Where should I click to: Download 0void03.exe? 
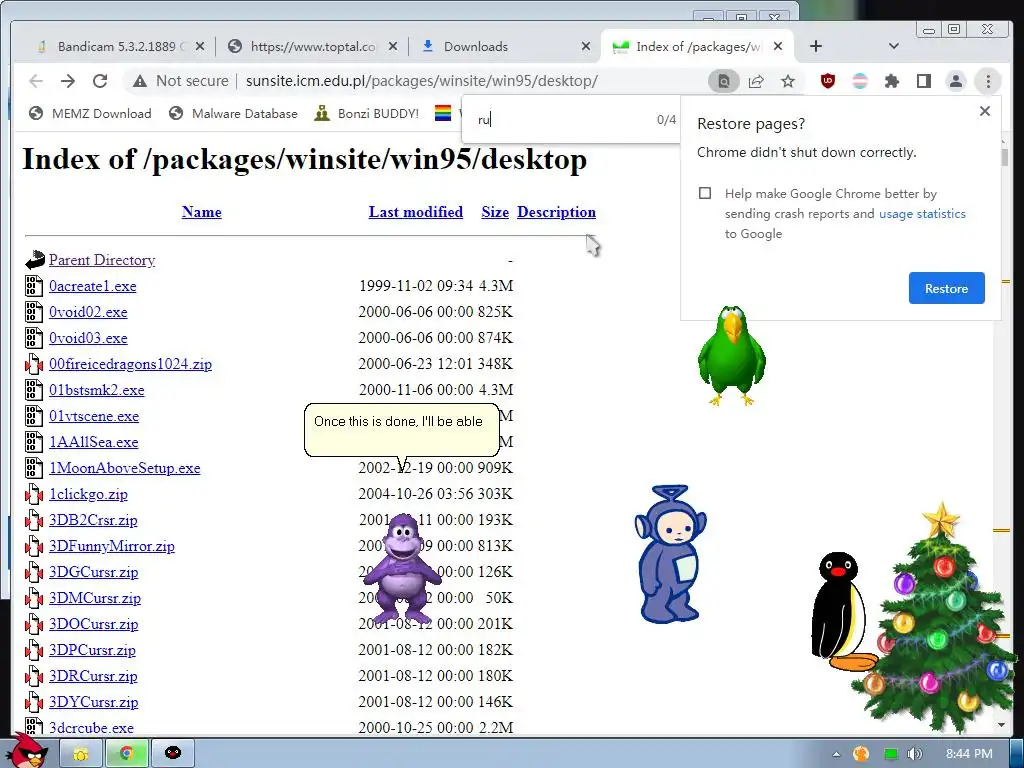point(88,338)
